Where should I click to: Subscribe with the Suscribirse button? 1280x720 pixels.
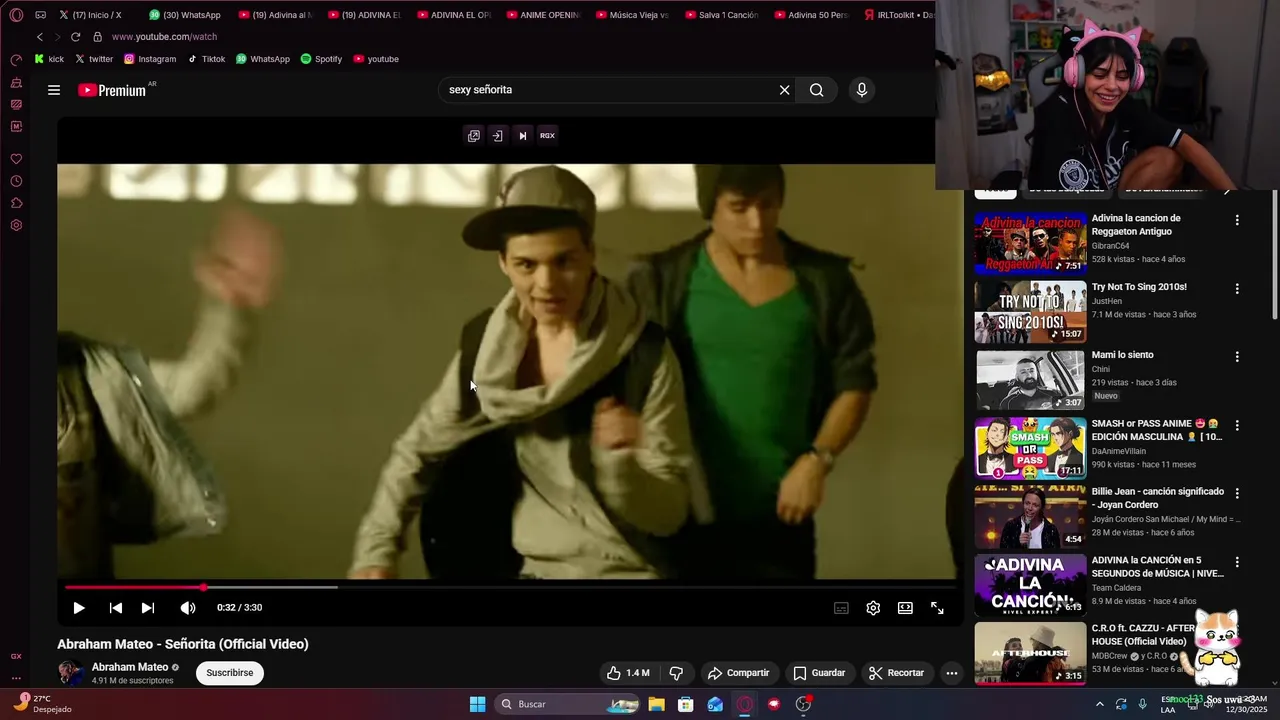230,673
